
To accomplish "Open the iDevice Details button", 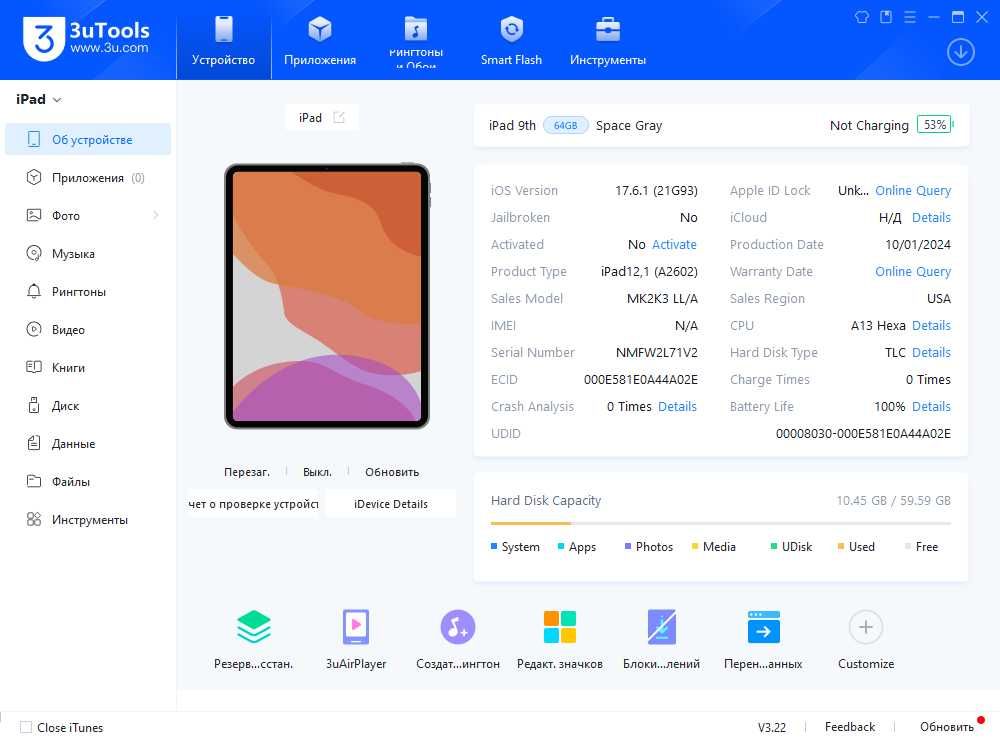I will click(x=390, y=504).
